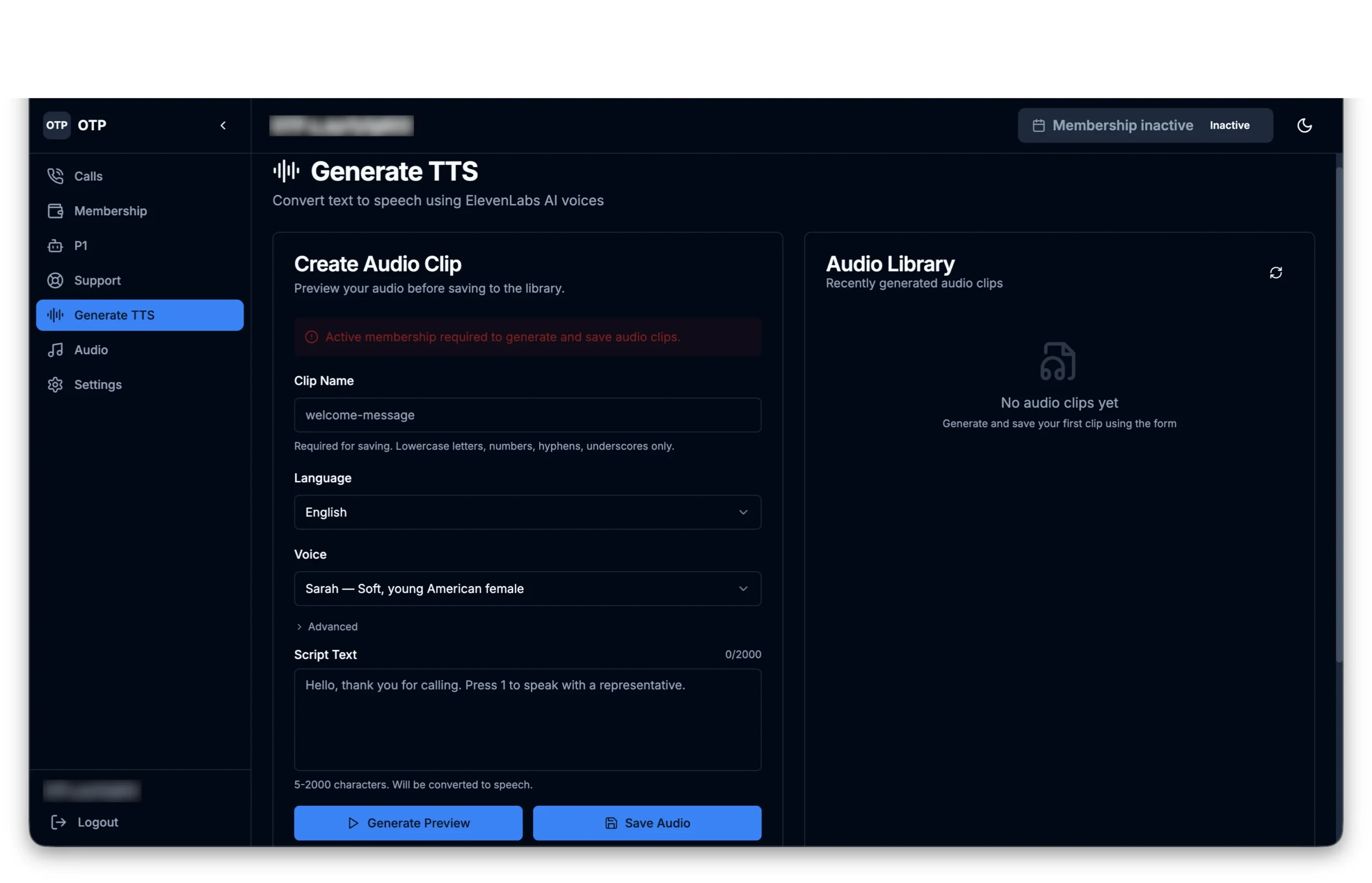Click the Membership wallet icon
The height and width of the screenshot is (883, 1372).
click(x=55, y=211)
